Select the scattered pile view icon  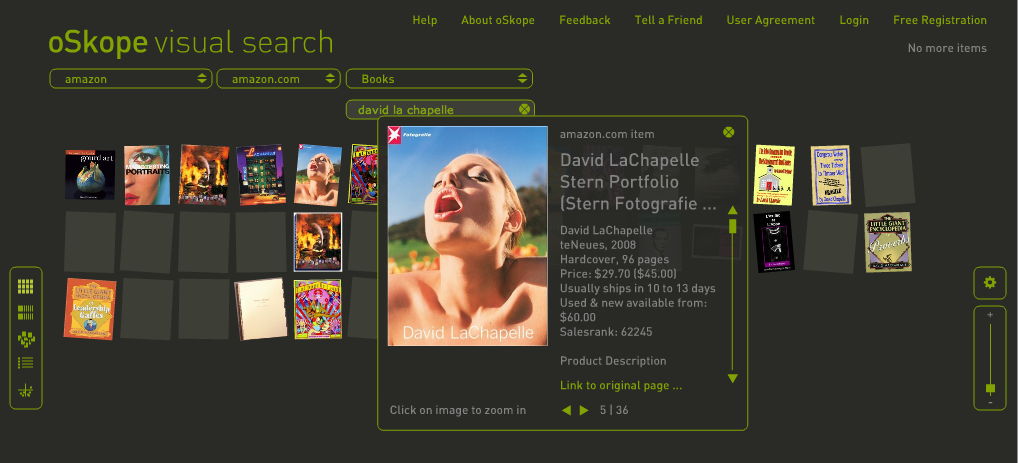pos(26,338)
